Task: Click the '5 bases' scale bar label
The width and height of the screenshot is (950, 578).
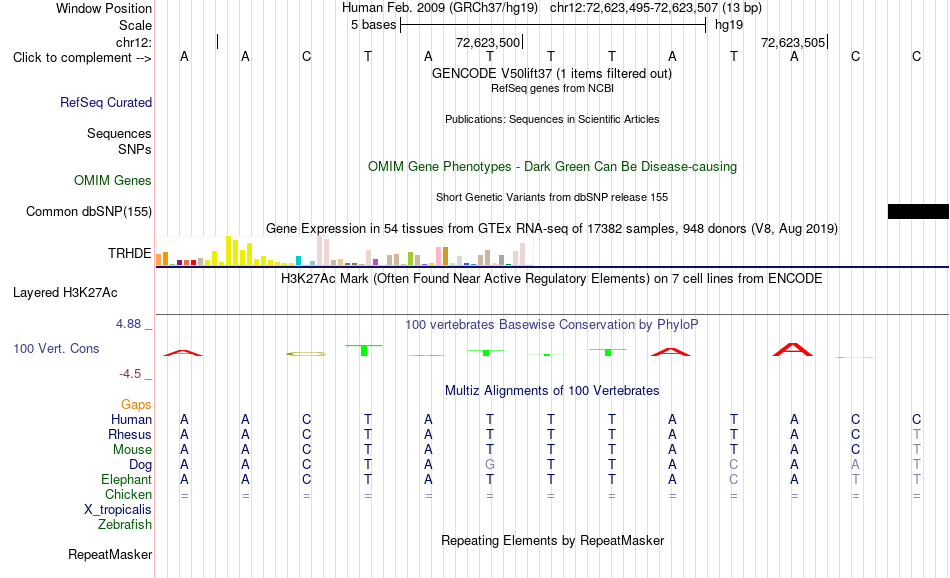Action: 373,25
